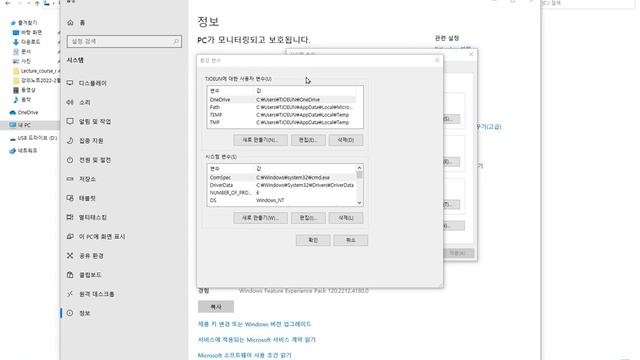This screenshot has height=360, width=640.
Task: Open USB 드라이브 (D:) drive icon
Action: [13, 138]
